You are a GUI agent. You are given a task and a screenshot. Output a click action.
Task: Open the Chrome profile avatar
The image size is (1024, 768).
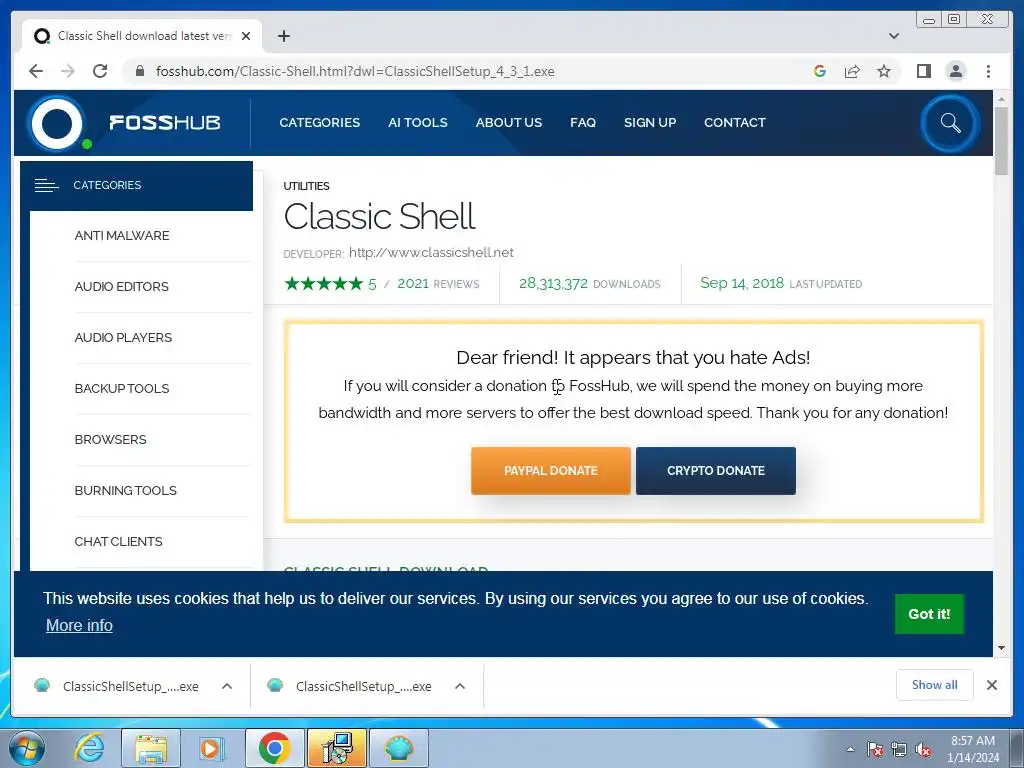pyautogui.click(x=955, y=71)
